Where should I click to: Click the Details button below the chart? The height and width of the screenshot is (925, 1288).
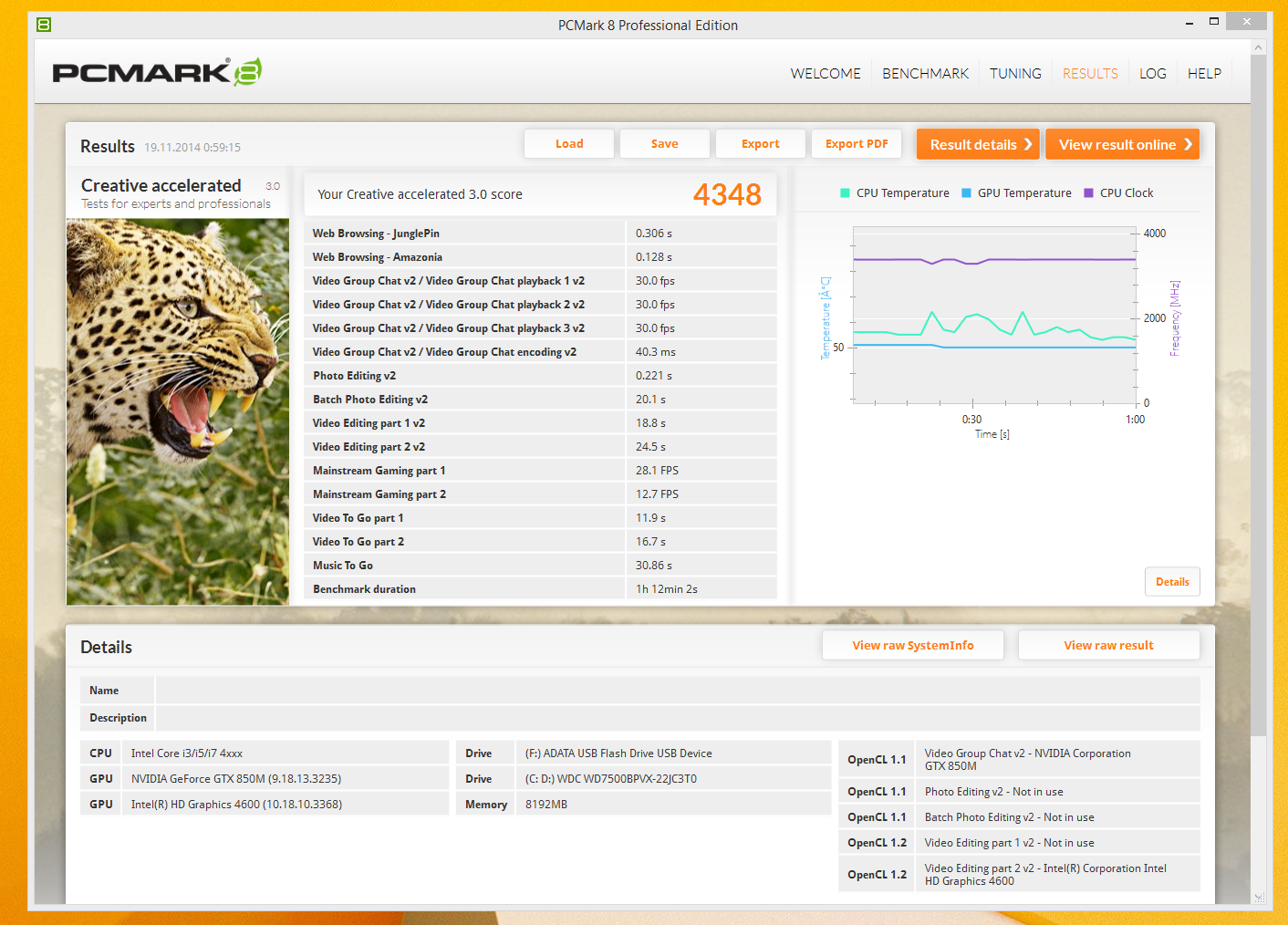1172,582
